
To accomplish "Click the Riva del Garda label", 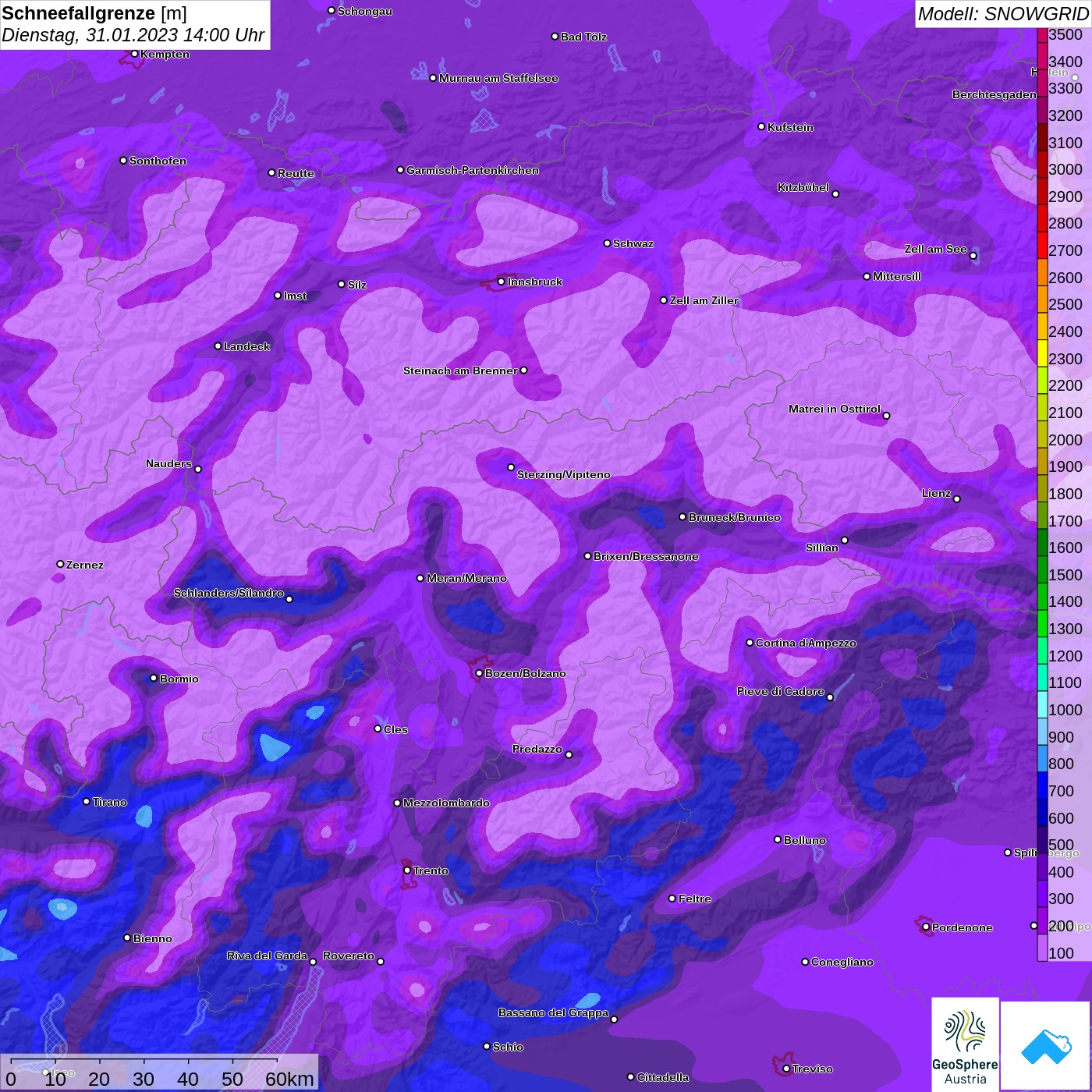I will (x=267, y=955).
